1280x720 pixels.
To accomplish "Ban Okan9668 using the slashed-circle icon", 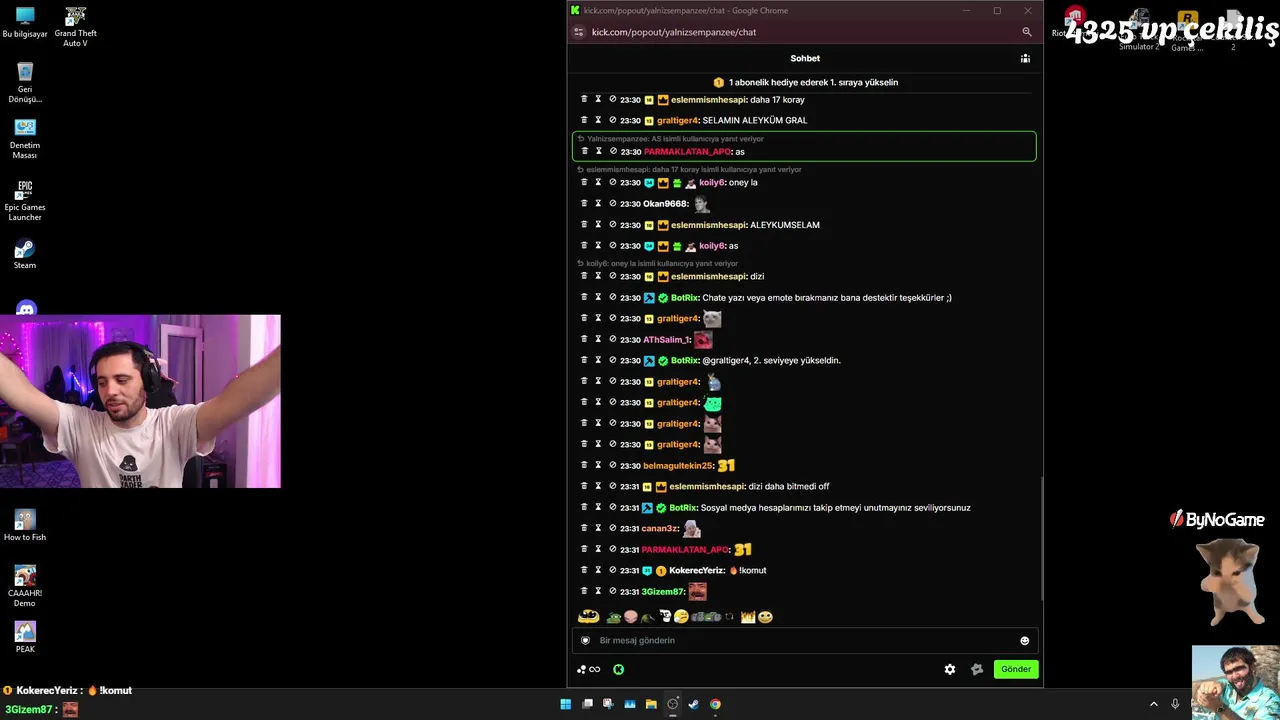I will 612,204.
